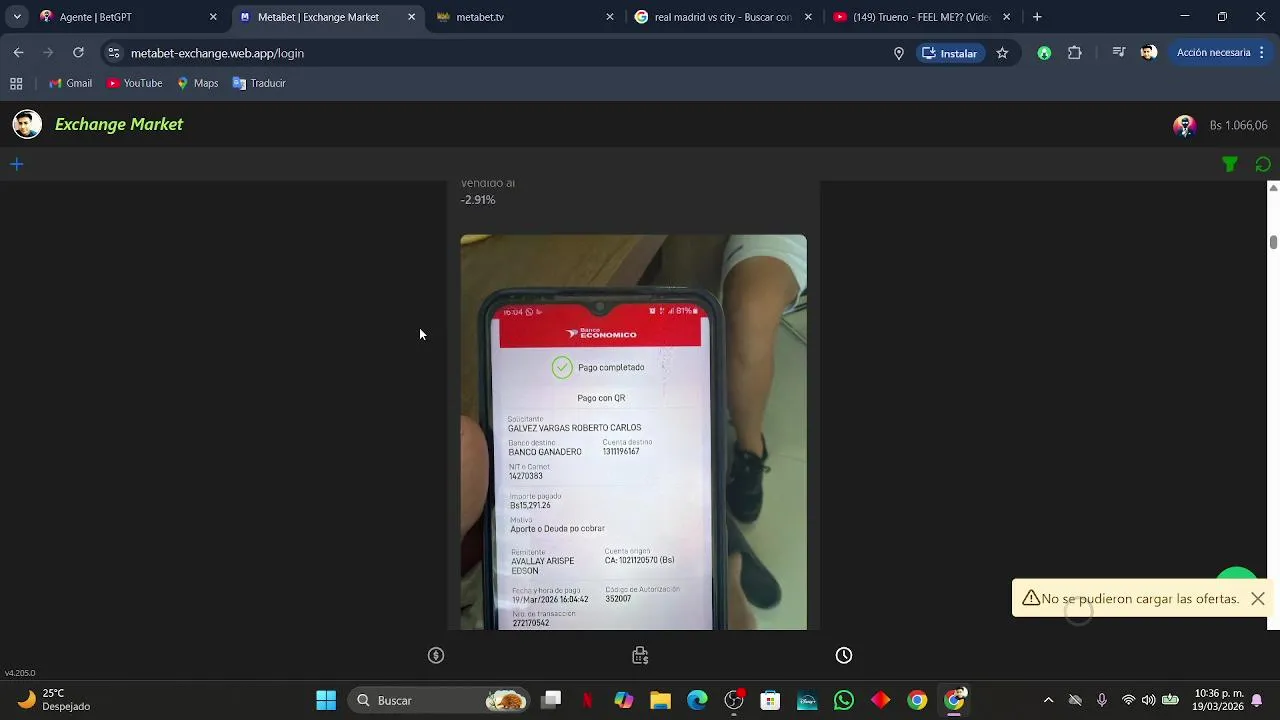Reload the page with the browser refresh button
The width and height of the screenshot is (1280, 720).
point(78,53)
